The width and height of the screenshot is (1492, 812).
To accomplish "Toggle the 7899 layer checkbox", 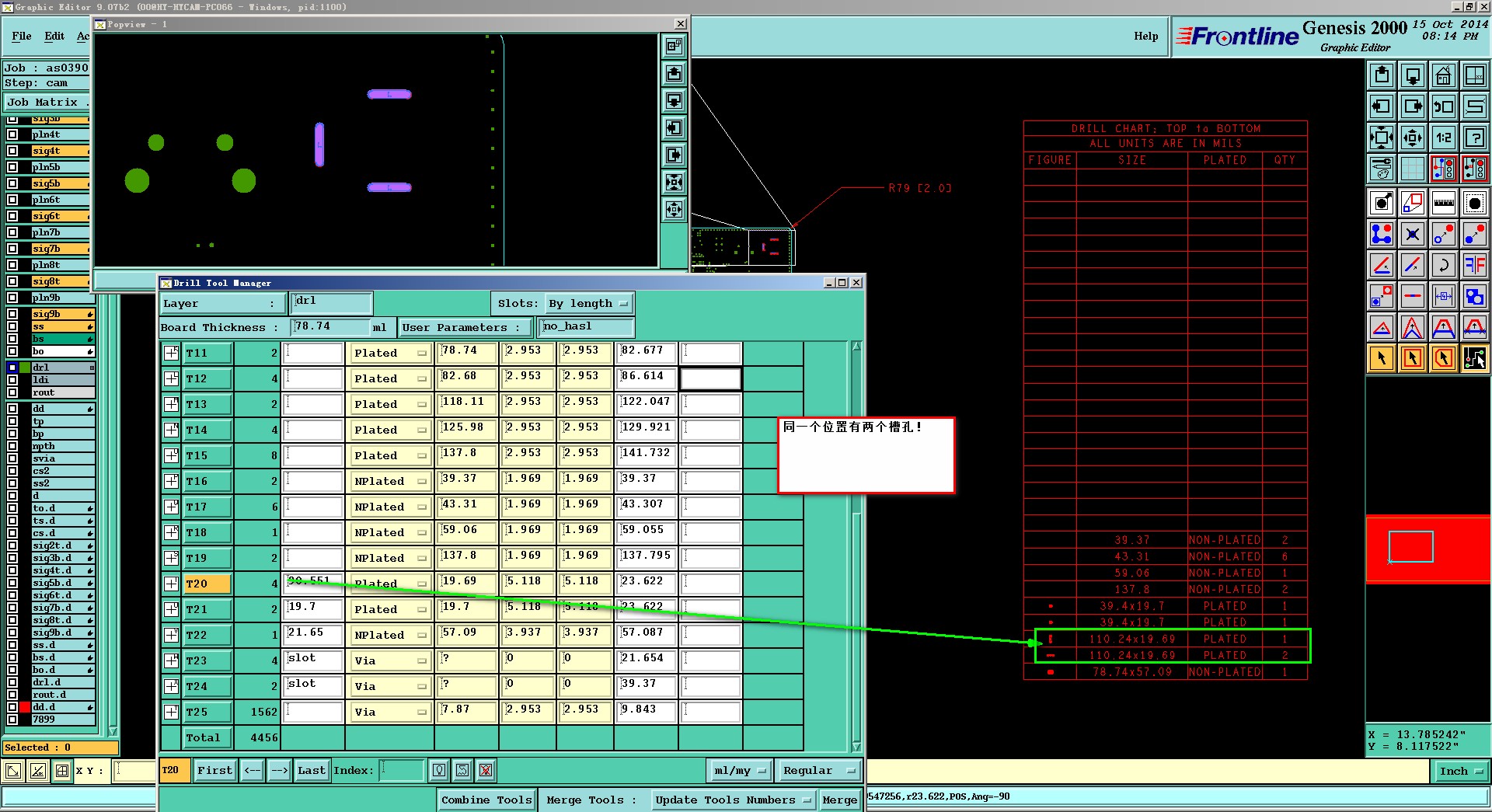I will click(12, 720).
